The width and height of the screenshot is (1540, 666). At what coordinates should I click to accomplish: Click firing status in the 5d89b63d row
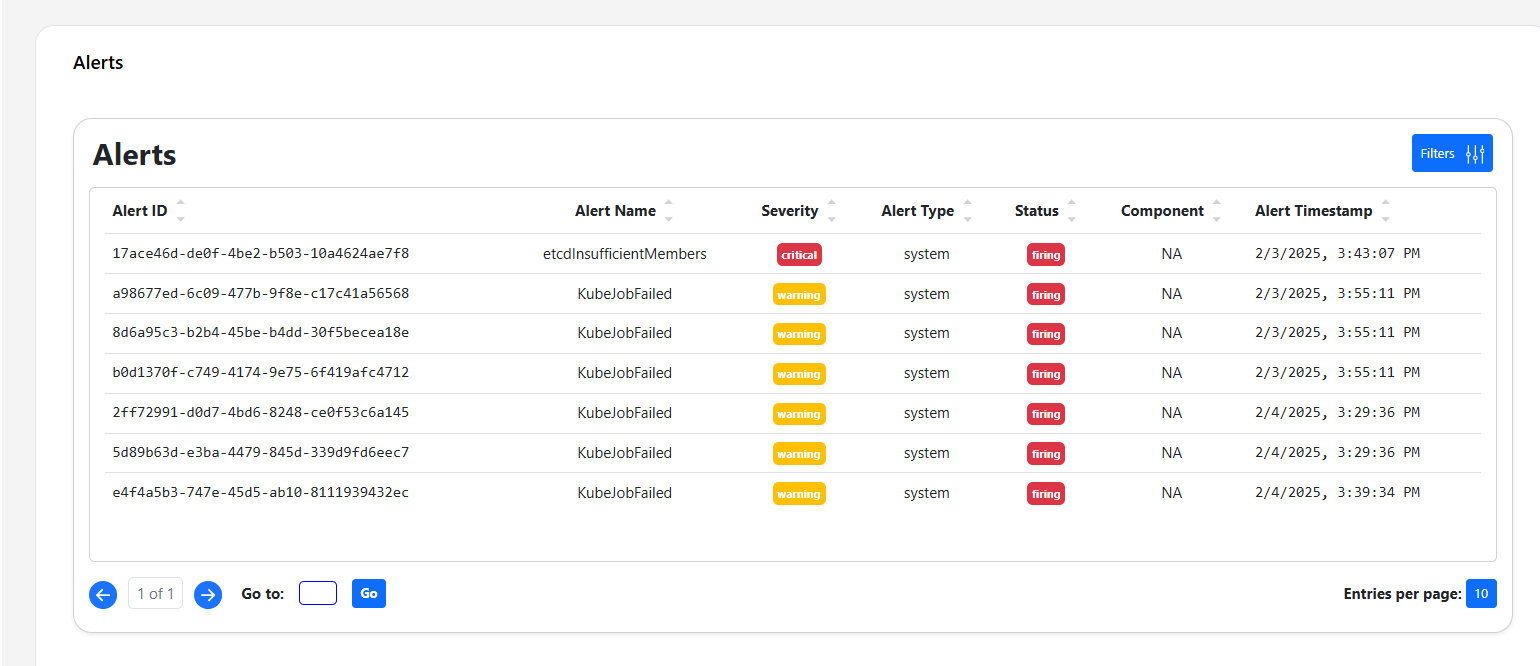point(1046,454)
